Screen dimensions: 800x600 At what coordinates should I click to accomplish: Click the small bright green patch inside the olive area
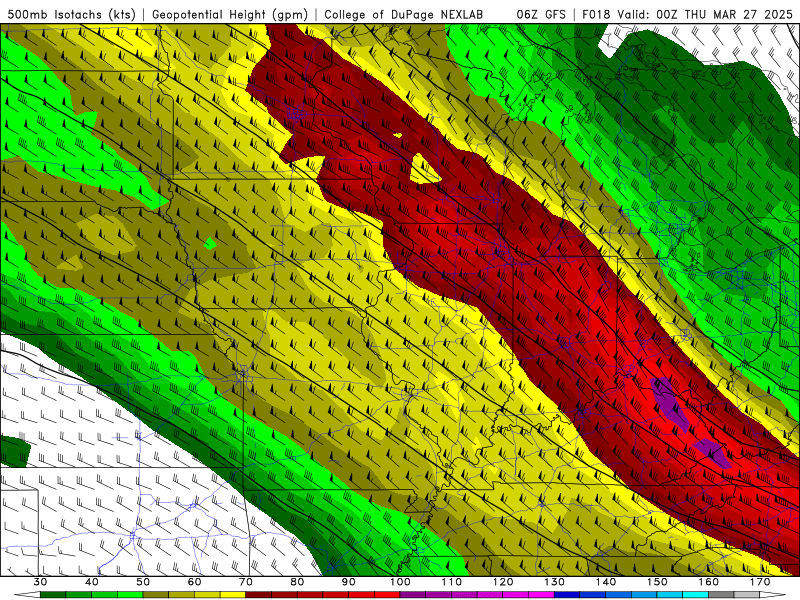point(210,243)
